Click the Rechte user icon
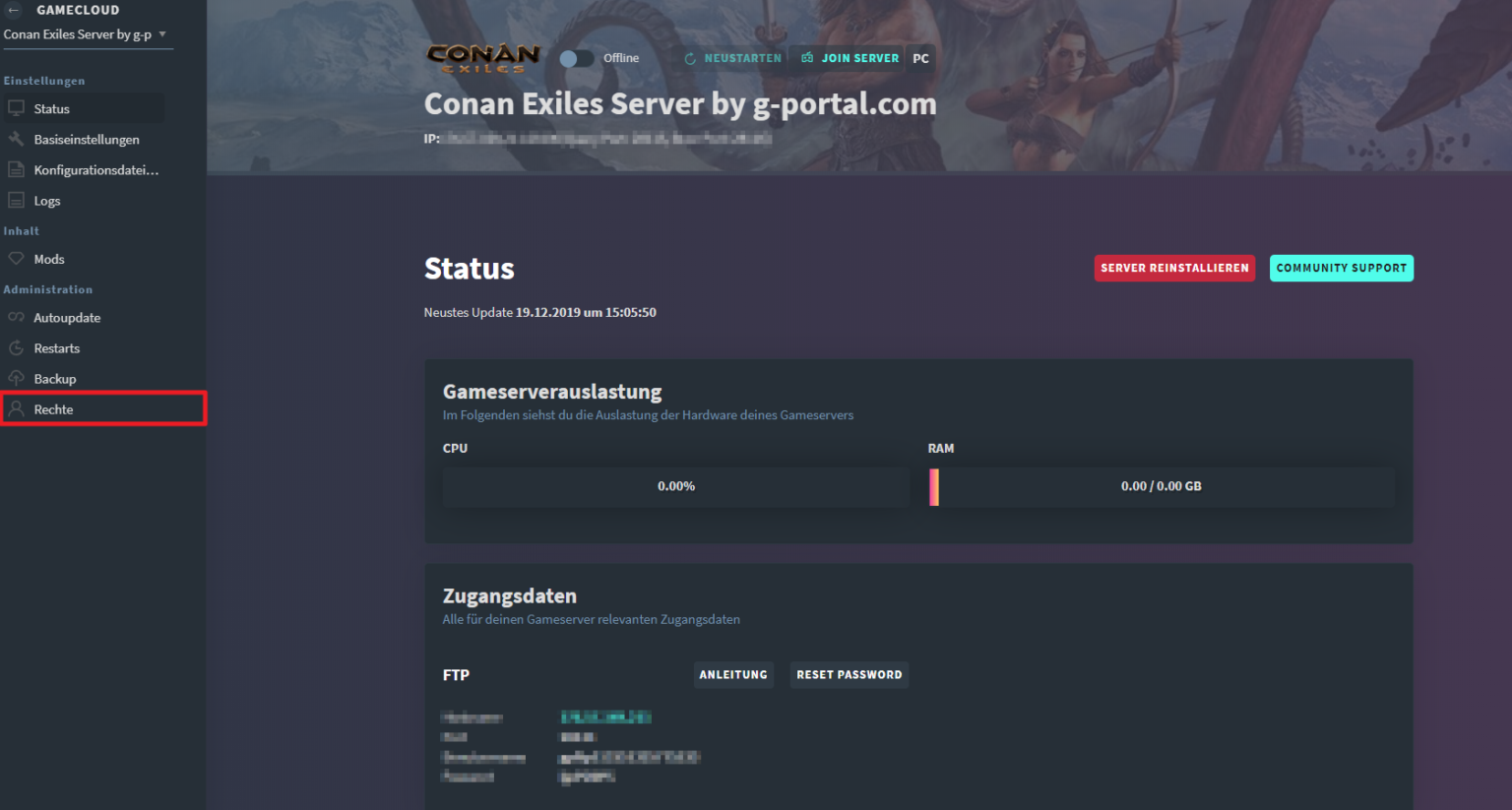This screenshot has width=1512, height=810. pos(16,408)
